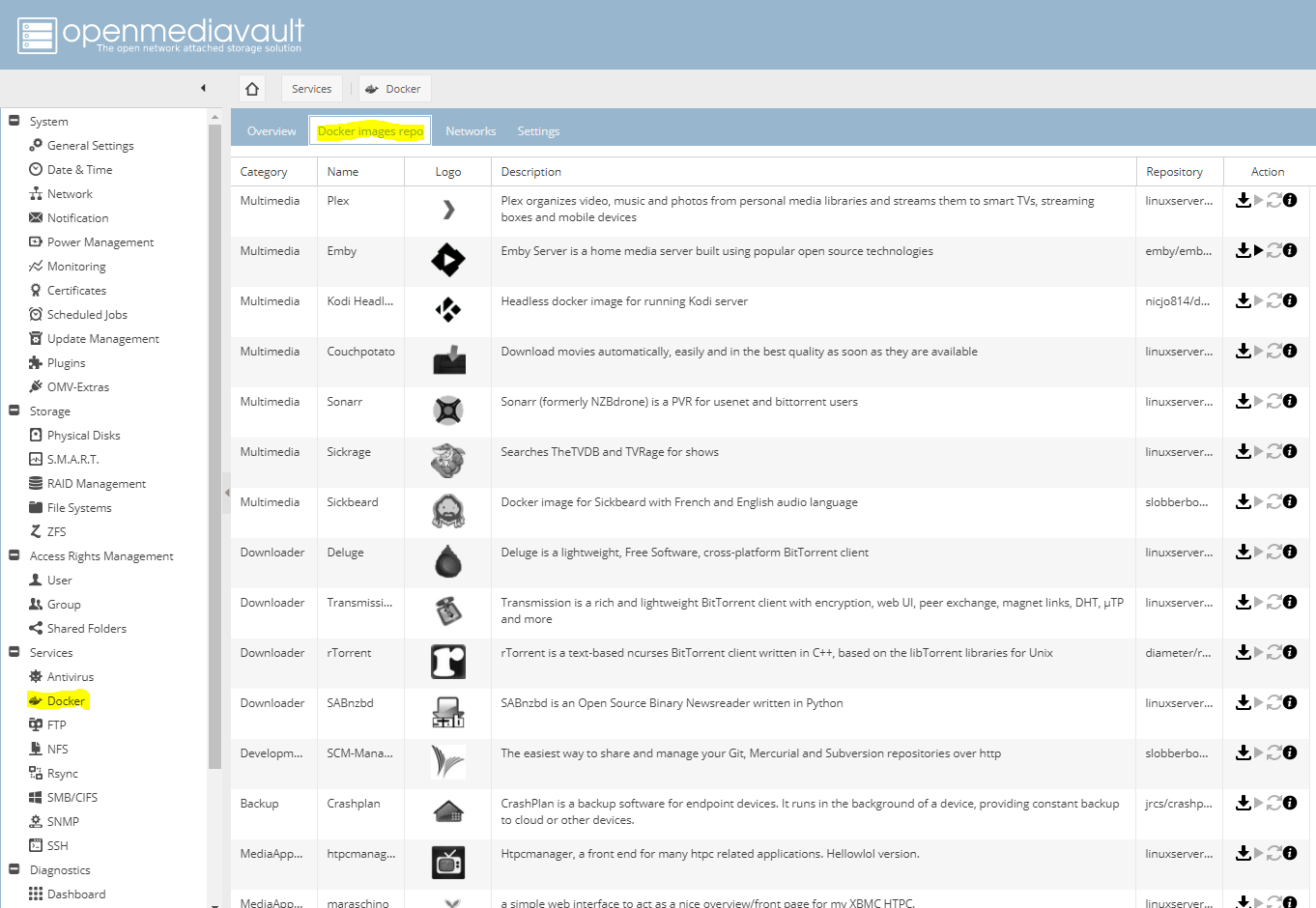
Task: Click the rTorrent logo image
Action: pos(447,662)
